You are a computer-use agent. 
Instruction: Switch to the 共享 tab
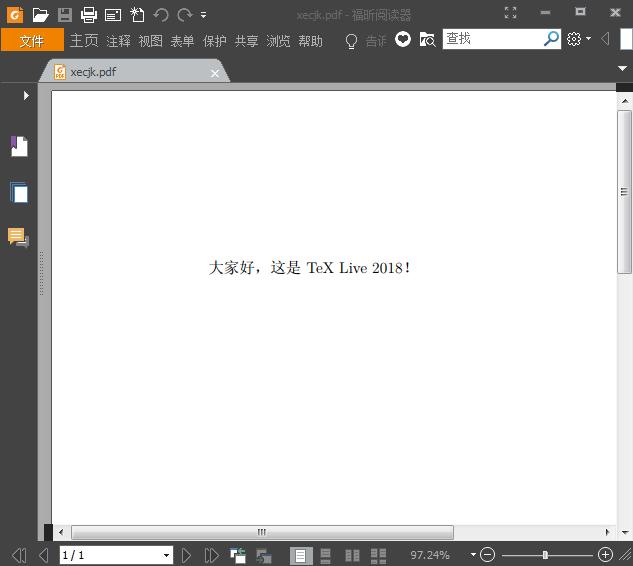pos(246,41)
